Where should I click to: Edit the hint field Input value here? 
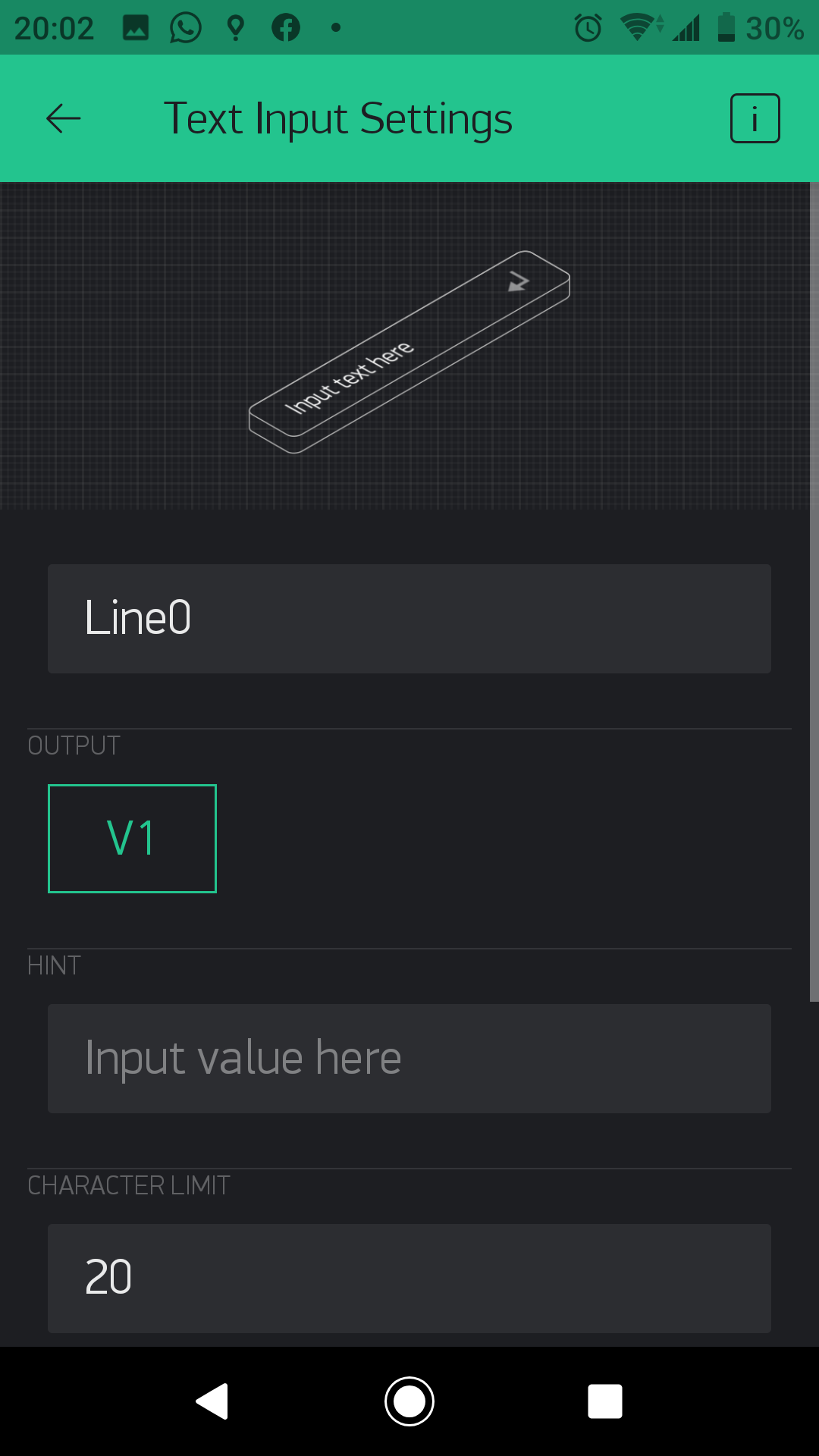[409, 1059]
